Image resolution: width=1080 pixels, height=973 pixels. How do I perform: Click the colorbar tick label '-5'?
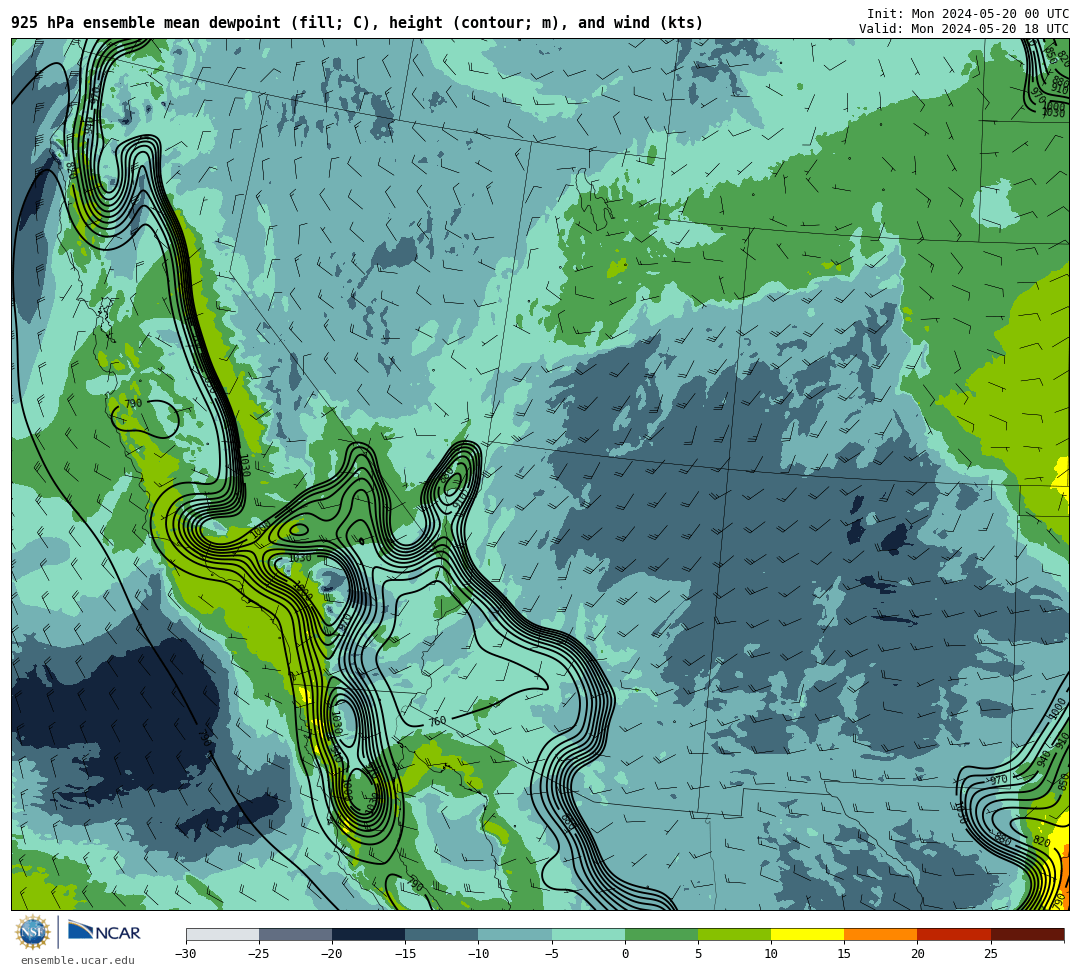click(551, 954)
